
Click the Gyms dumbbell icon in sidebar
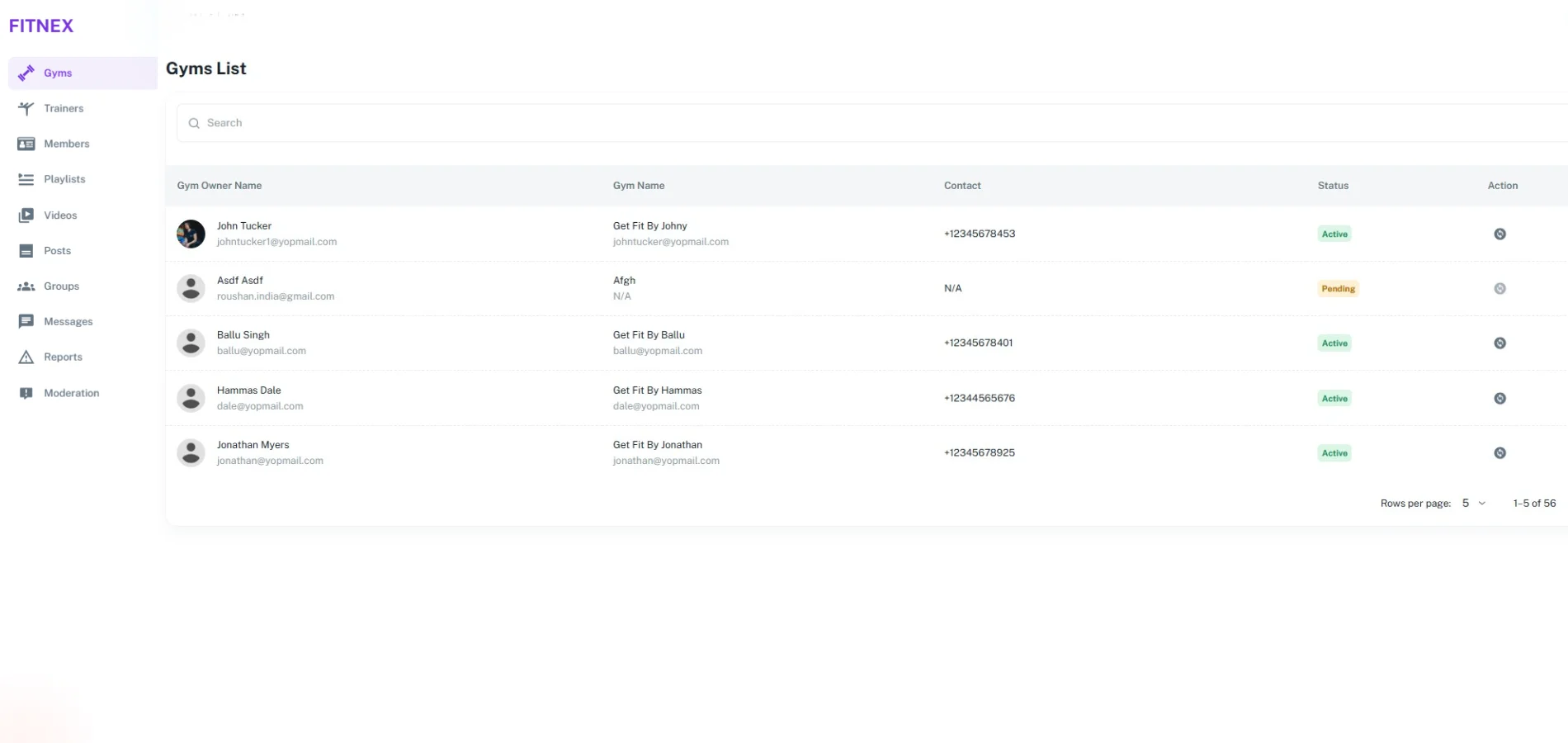point(26,73)
